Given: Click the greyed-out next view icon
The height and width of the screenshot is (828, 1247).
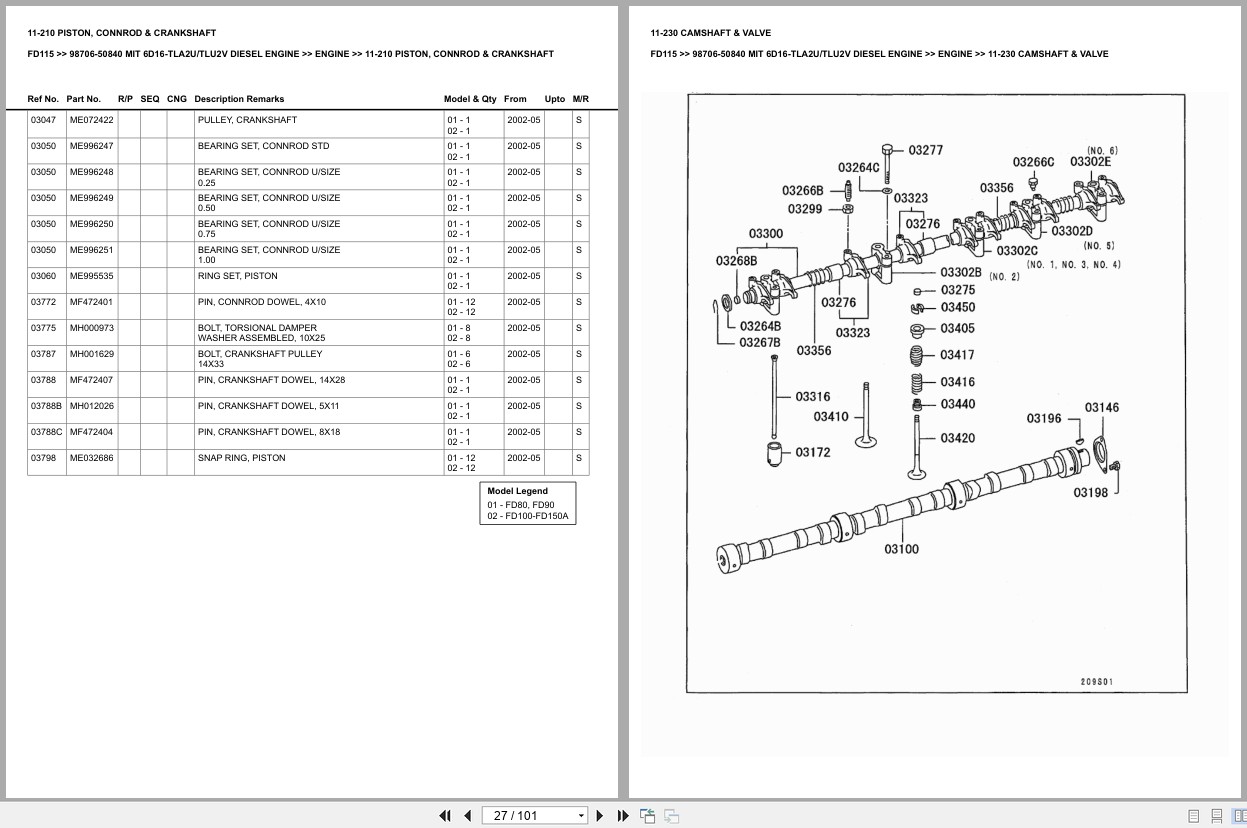Looking at the screenshot, I should (671, 815).
